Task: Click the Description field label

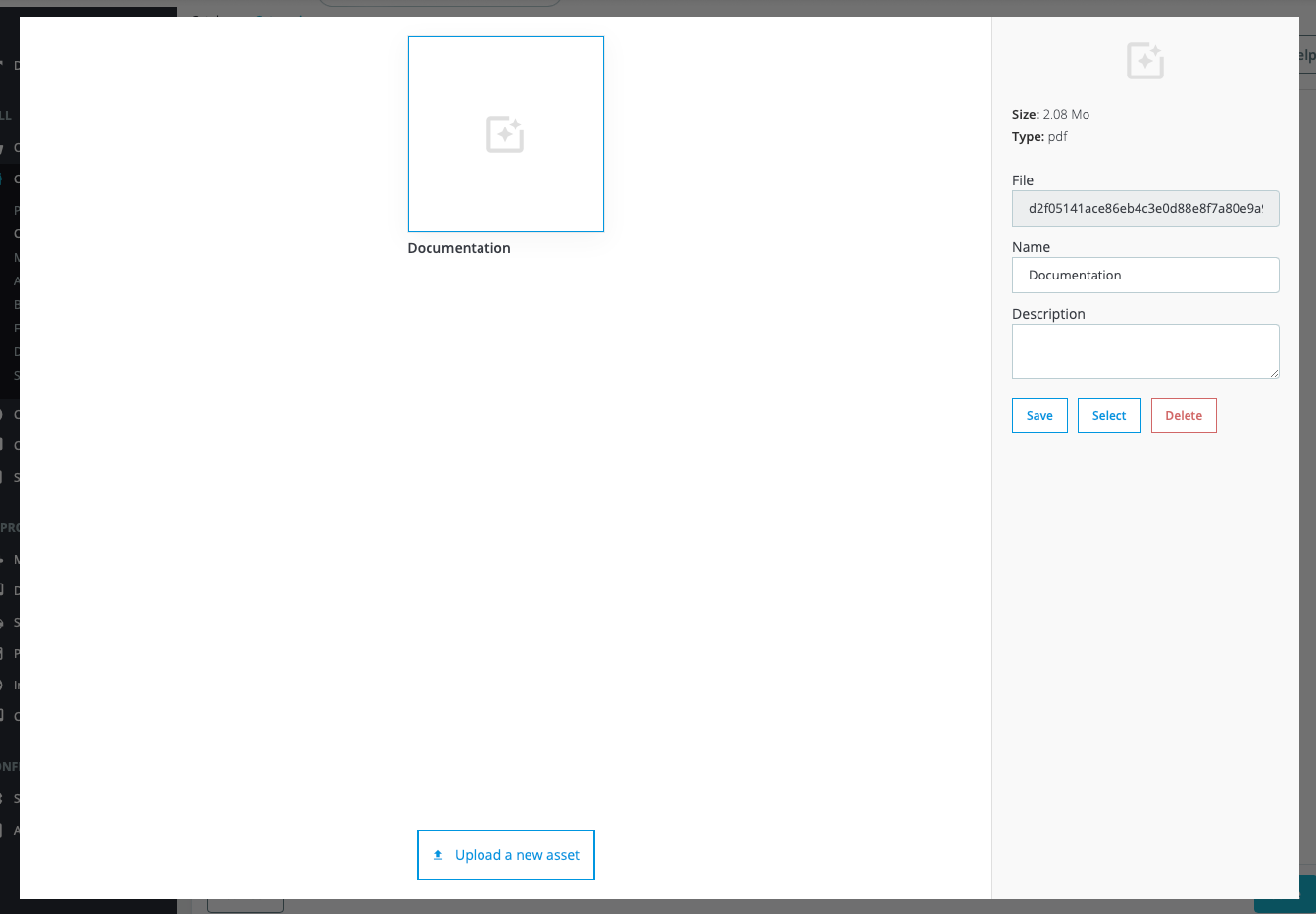Action: 1048,314
